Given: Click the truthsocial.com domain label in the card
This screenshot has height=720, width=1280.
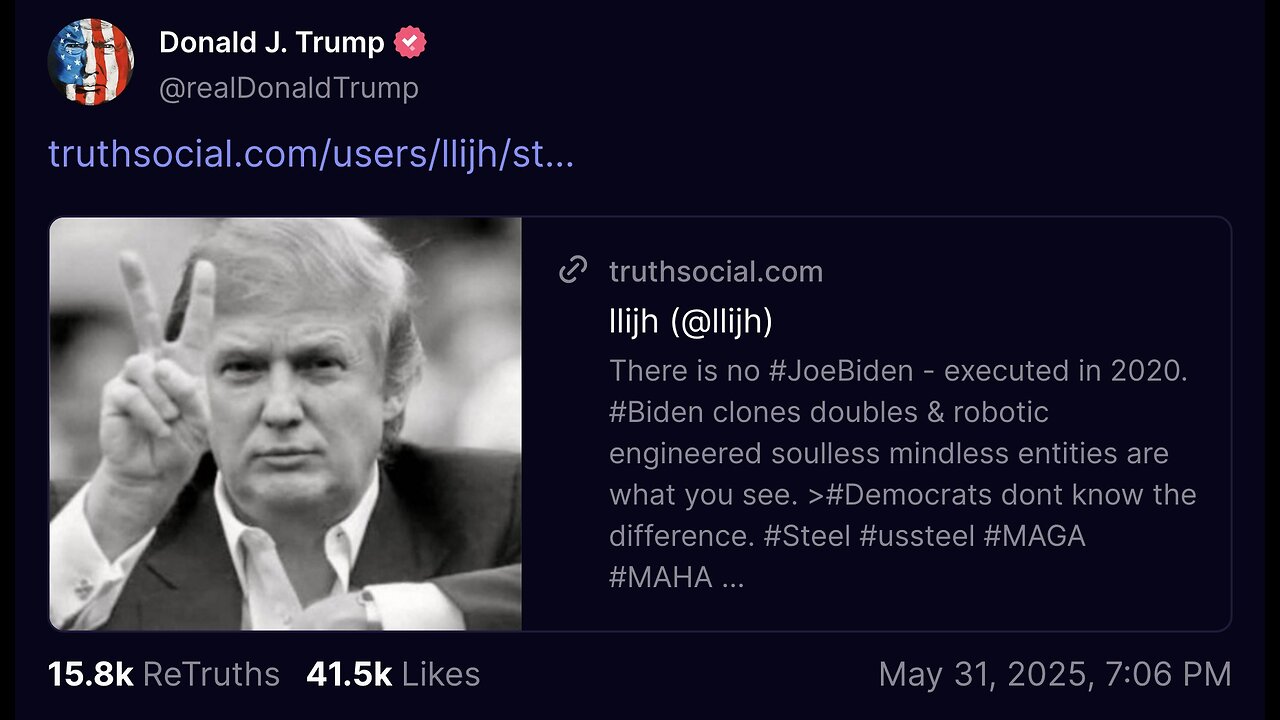Looking at the screenshot, I should [x=715, y=271].
